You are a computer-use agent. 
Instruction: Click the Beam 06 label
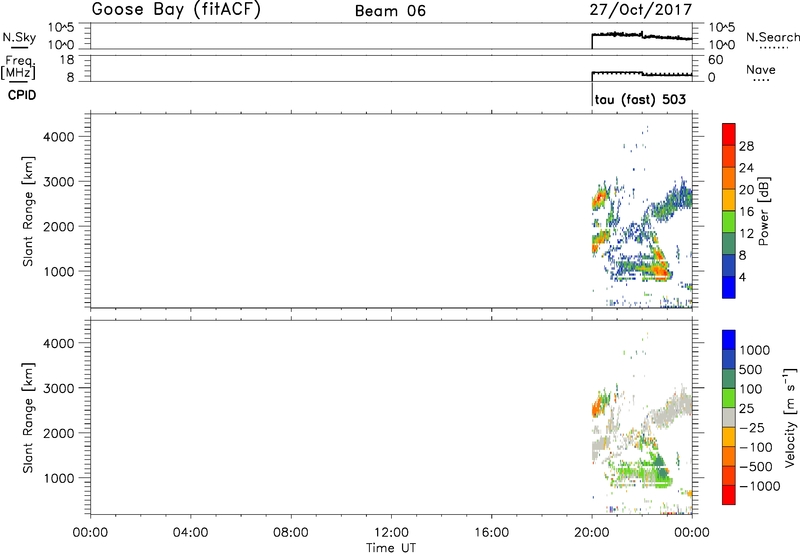[x=390, y=11]
